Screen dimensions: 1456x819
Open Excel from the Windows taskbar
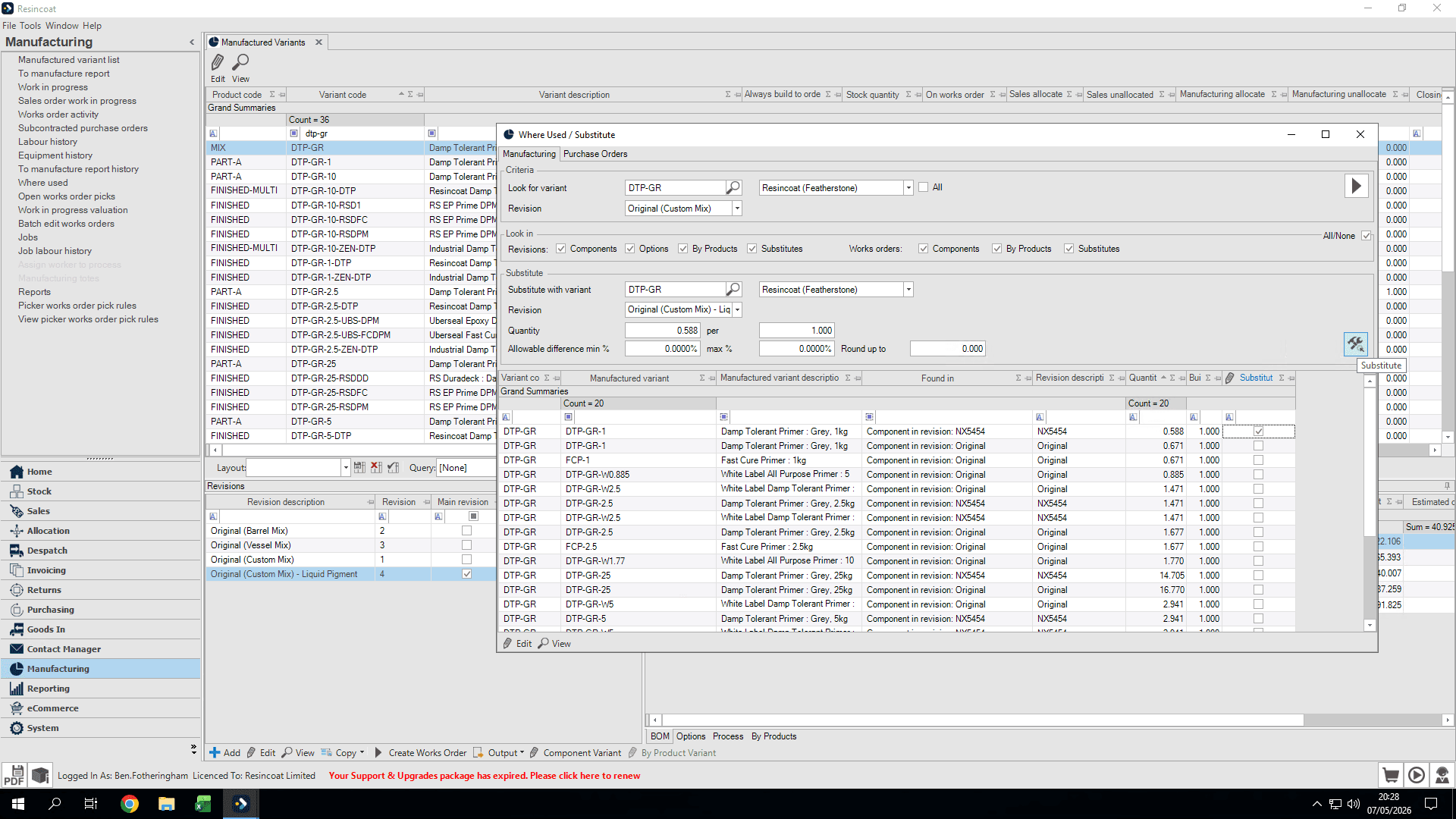click(203, 804)
